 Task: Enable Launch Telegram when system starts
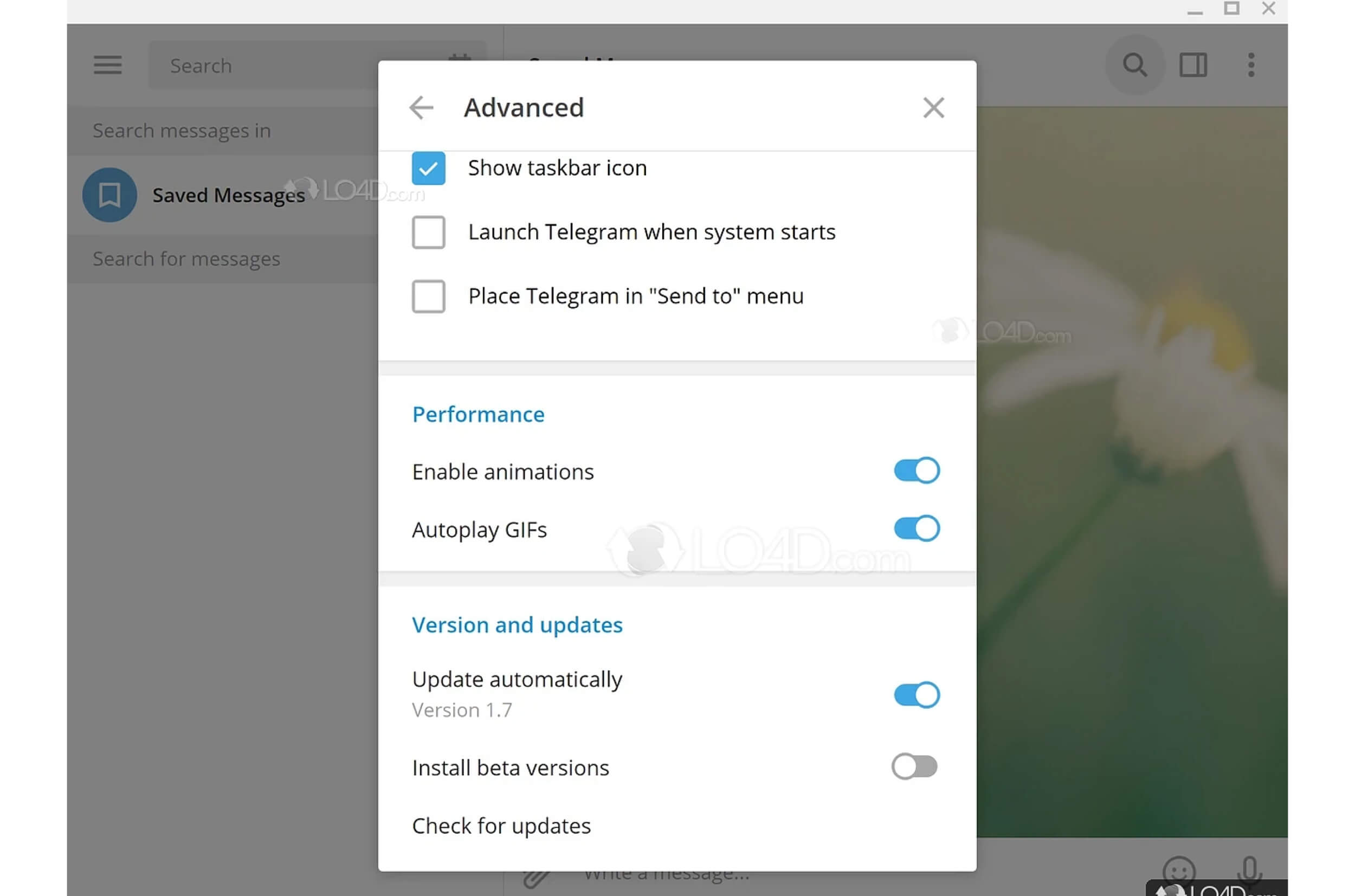[x=428, y=232]
